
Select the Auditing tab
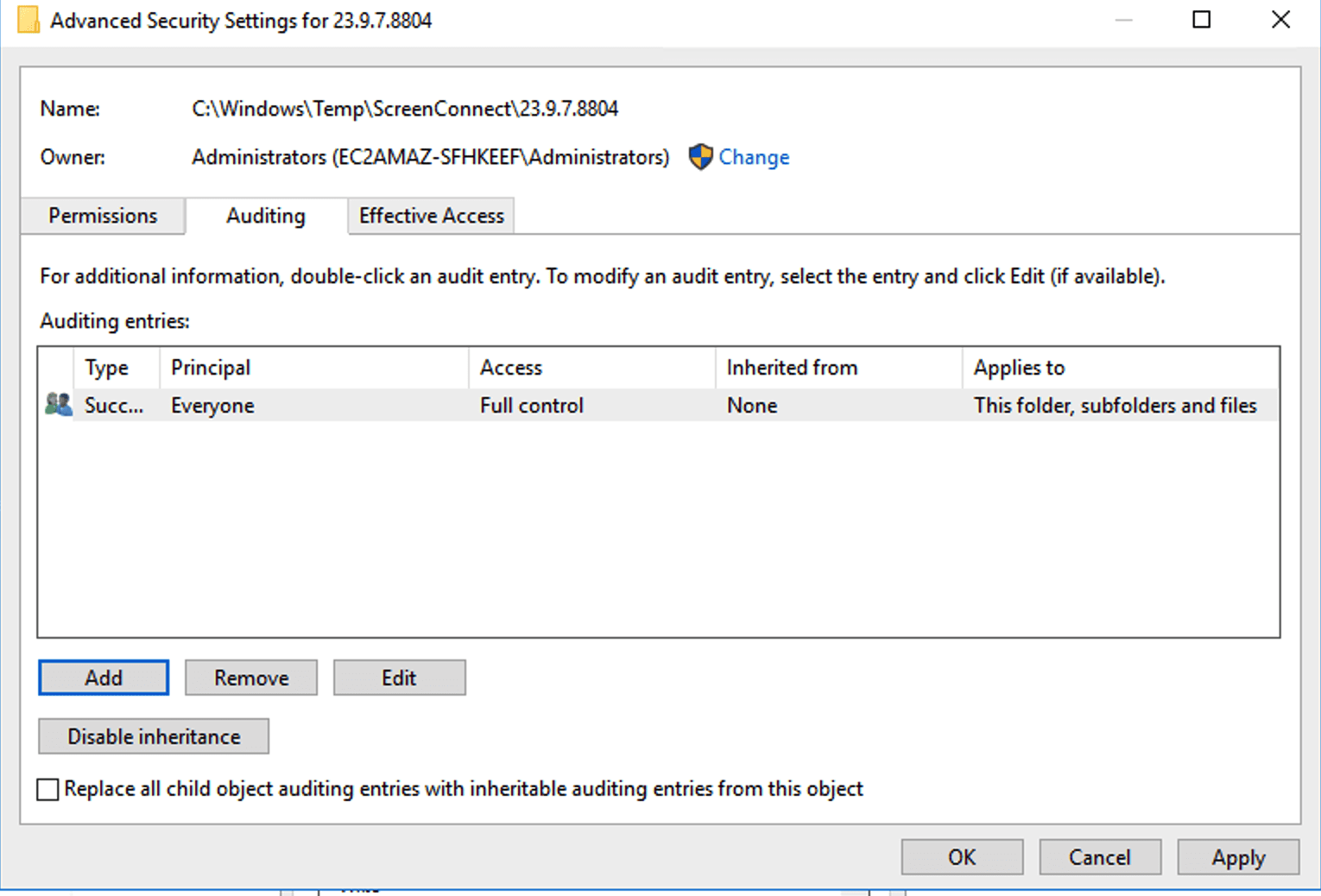click(266, 216)
